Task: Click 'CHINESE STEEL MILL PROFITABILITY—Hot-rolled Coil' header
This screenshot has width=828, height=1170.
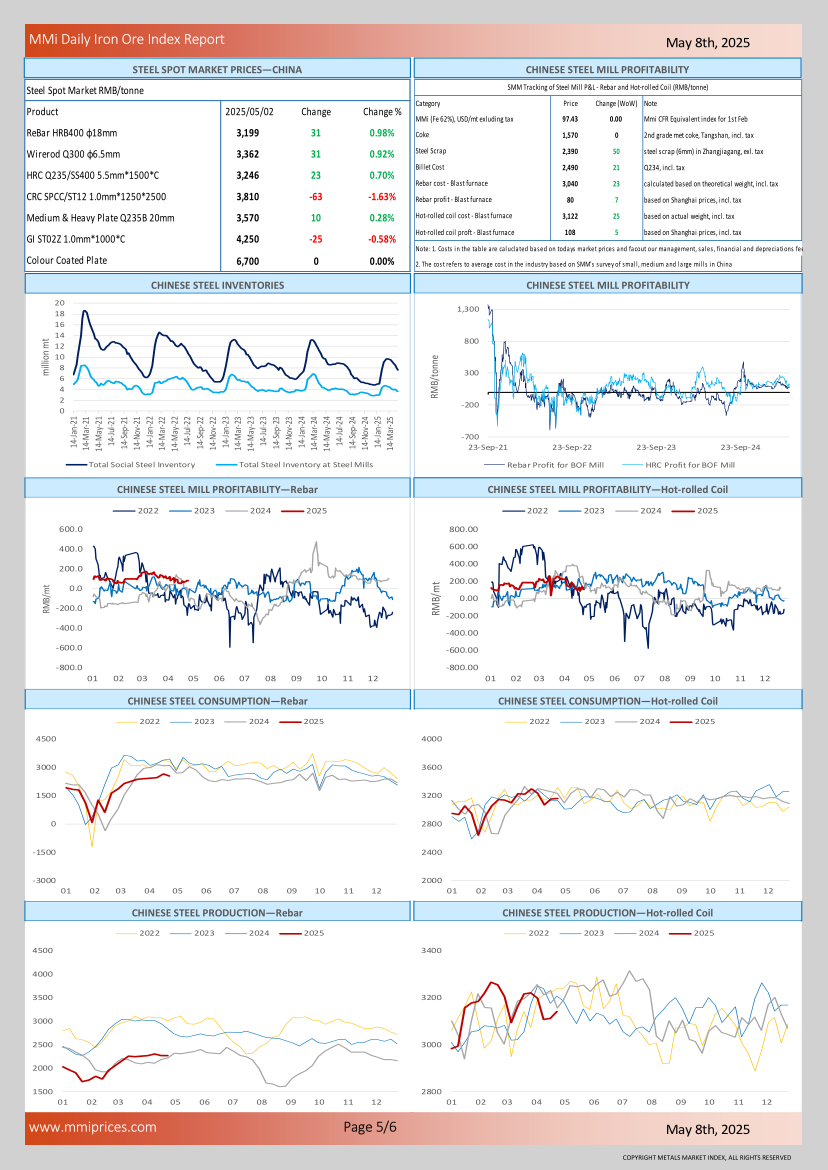Action: tap(607, 489)
